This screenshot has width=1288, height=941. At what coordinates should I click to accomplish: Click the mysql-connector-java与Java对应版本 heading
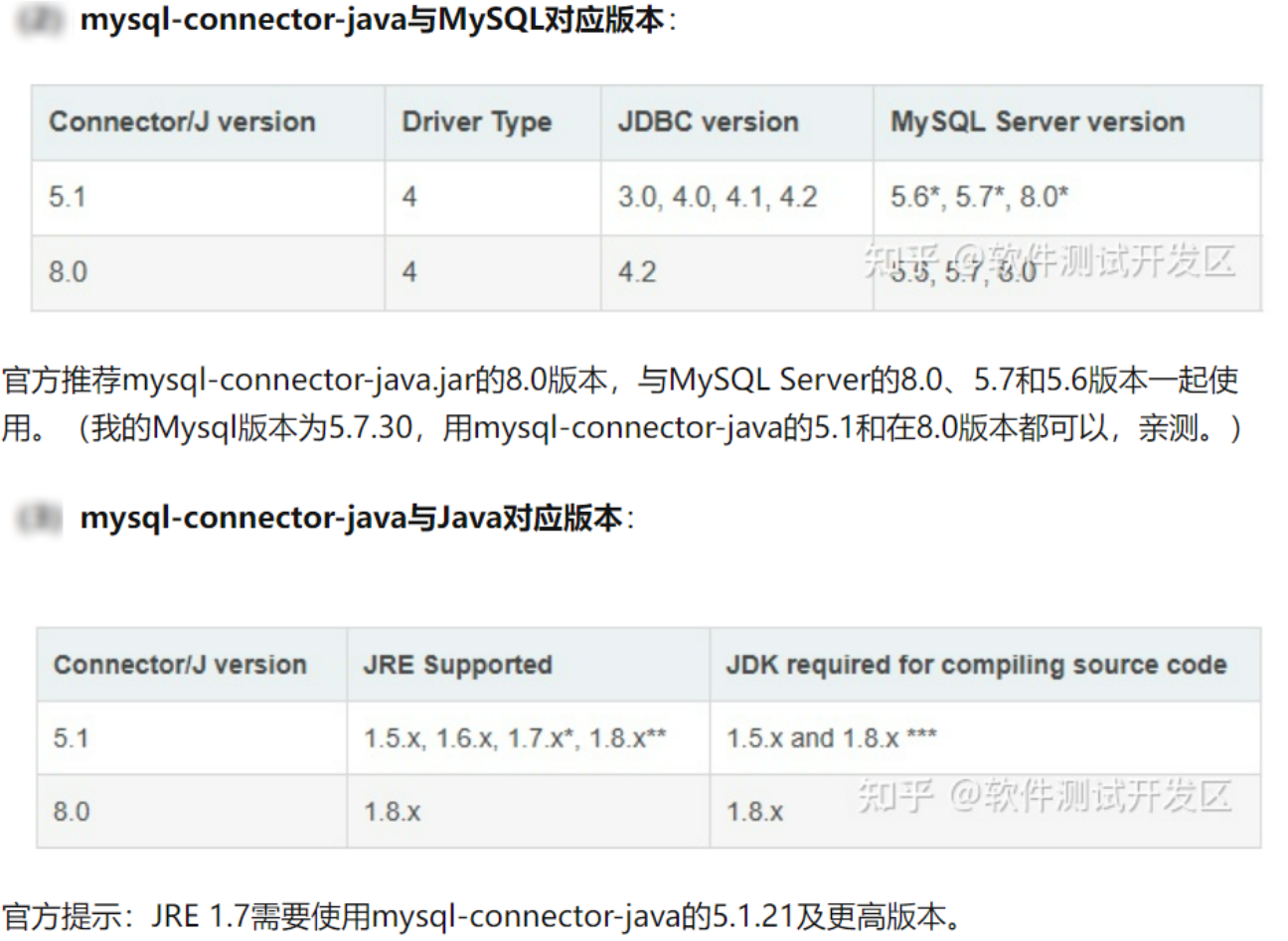coord(351,518)
